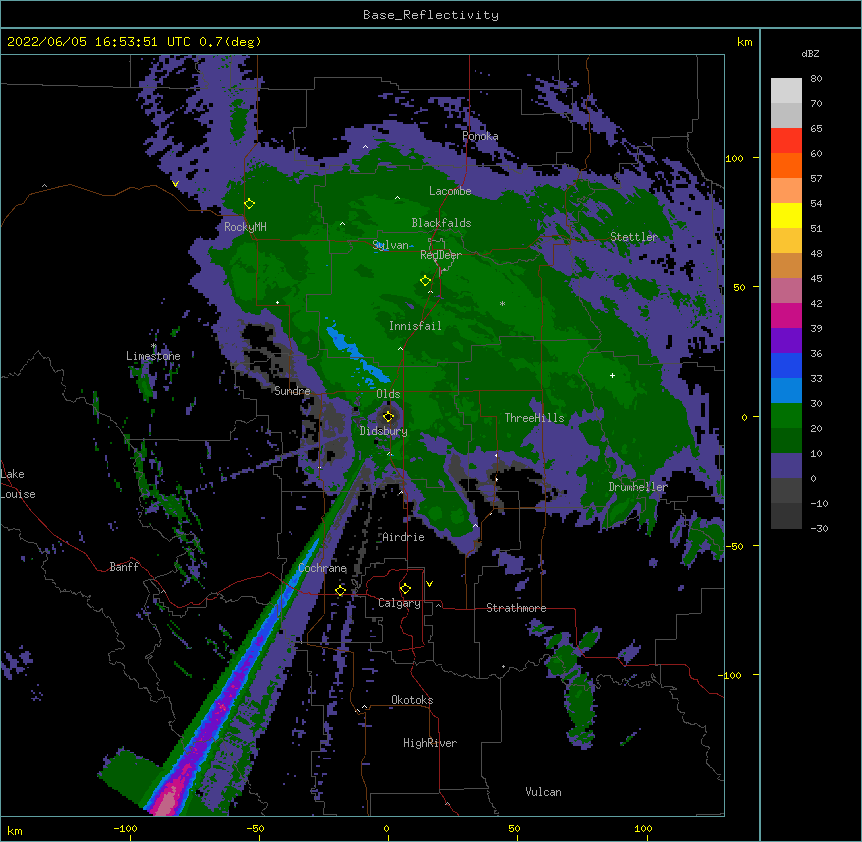Click the Didsbury town label
The width and height of the screenshot is (862, 842).
pyautogui.click(x=384, y=431)
